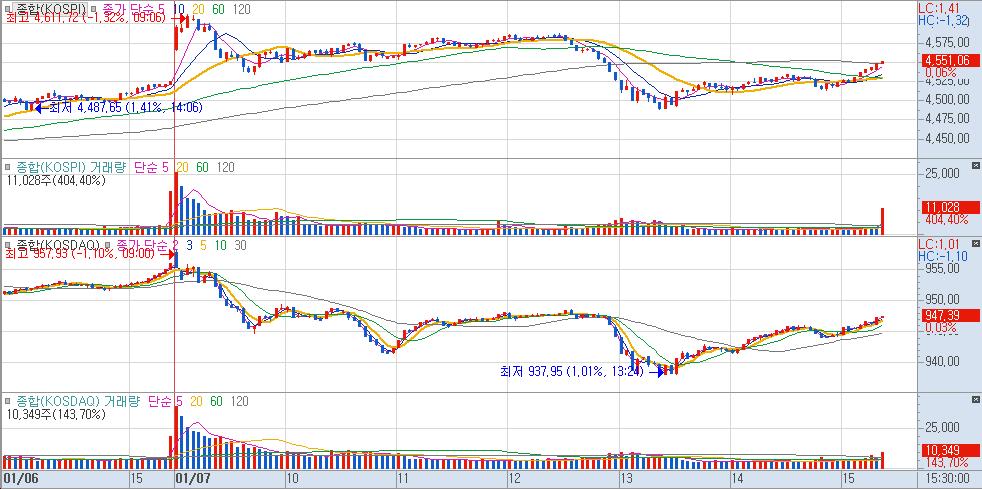Select the KOSPI 종가 단순 moving average label
982x489 pixels.
tap(129, 8)
